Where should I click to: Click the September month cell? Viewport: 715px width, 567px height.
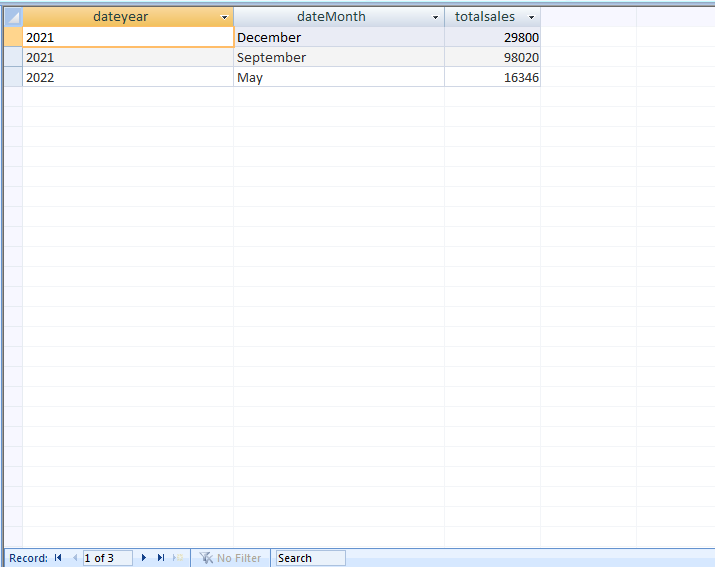[339, 57]
